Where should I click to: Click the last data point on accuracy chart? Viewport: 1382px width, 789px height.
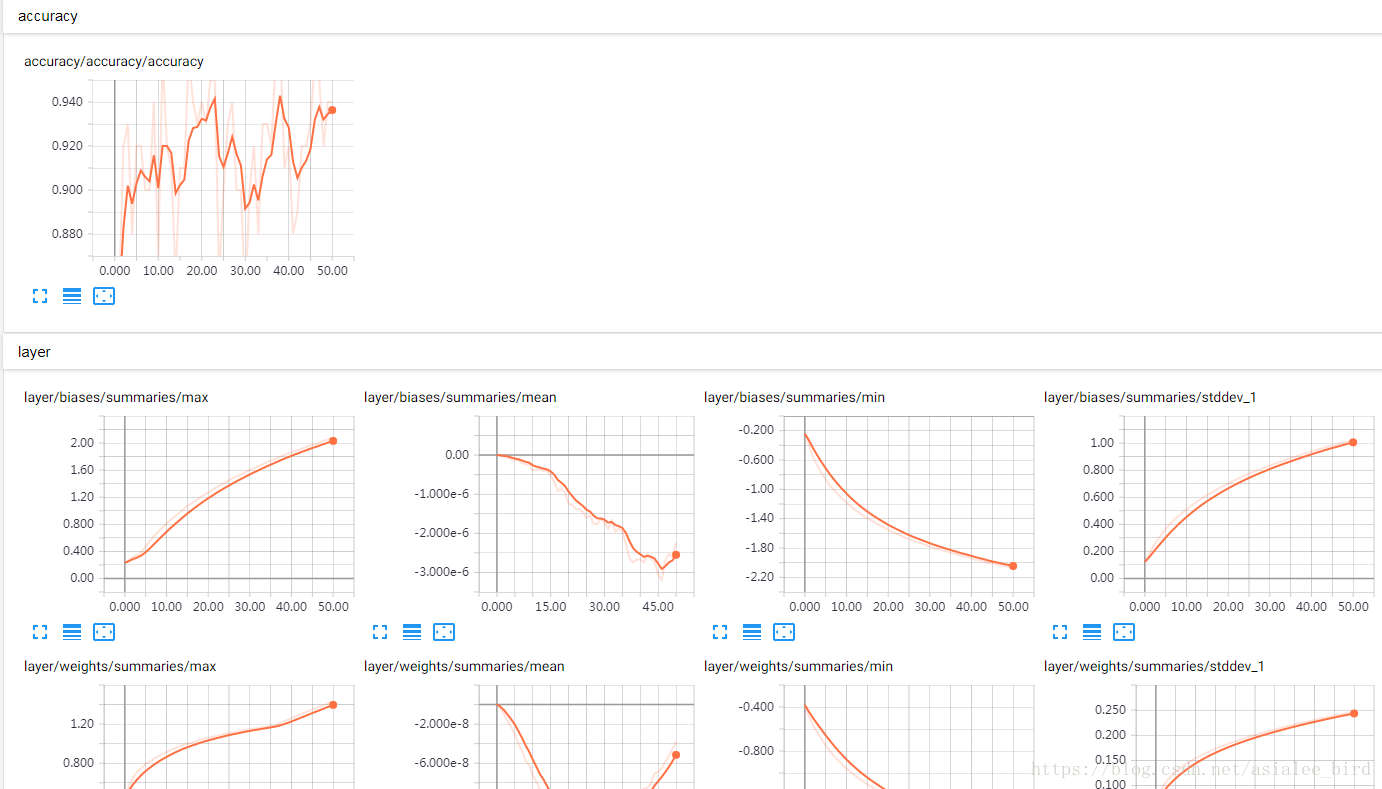332,110
